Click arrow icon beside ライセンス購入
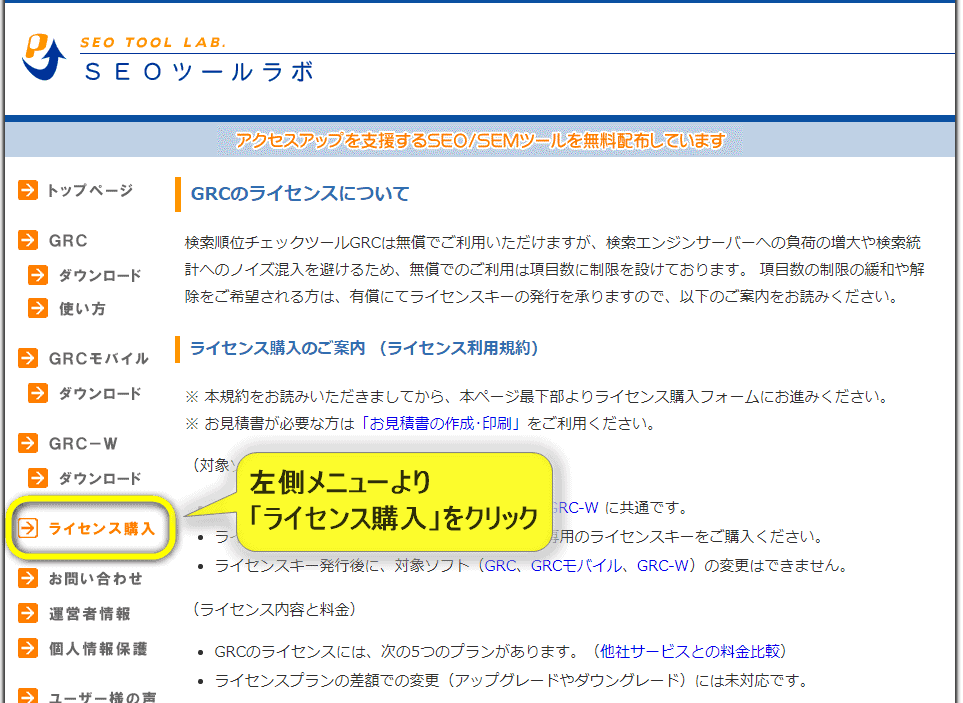The height and width of the screenshot is (703, 963). [x=28, y=528]
